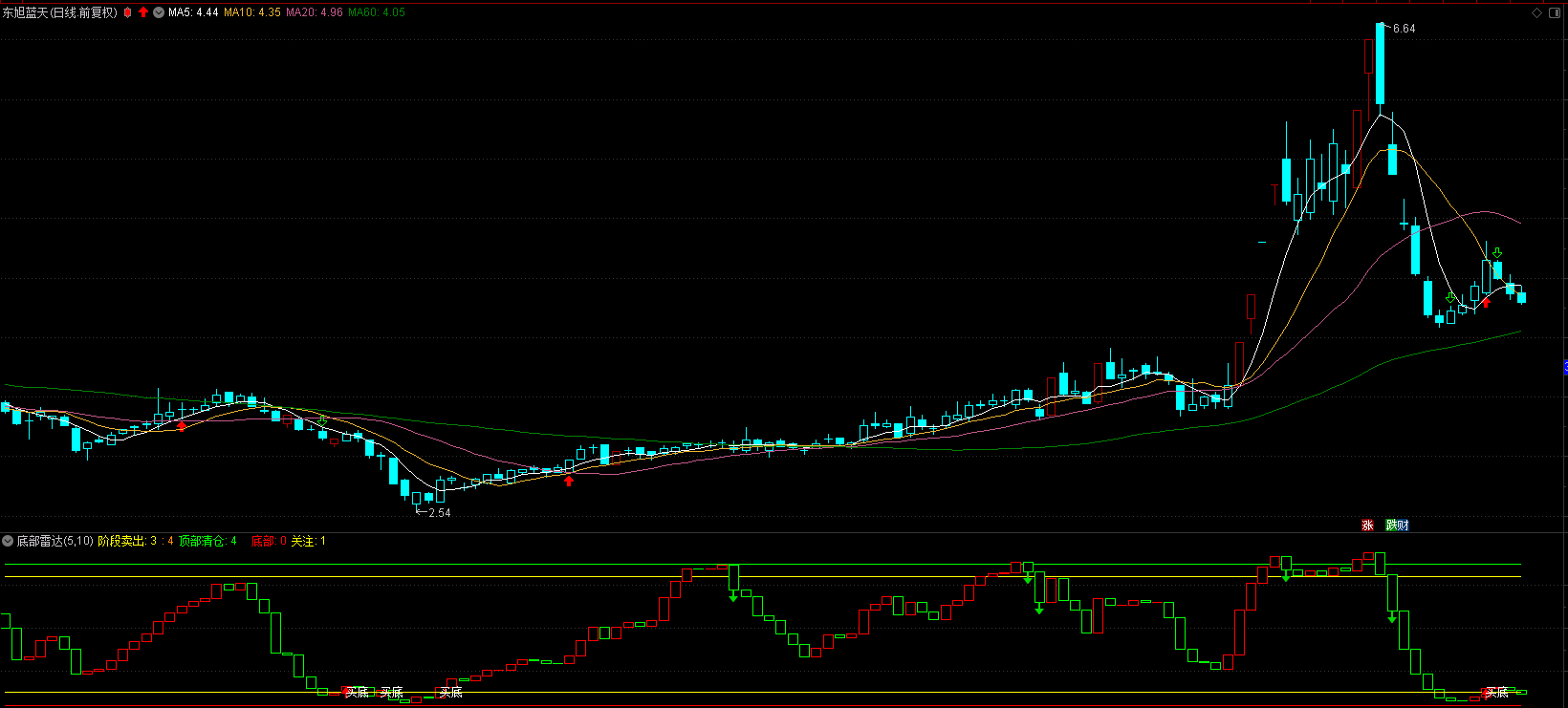Click the 顶部清仓: 4 value label
1568x708 pixels.
[x=207, y=541]
